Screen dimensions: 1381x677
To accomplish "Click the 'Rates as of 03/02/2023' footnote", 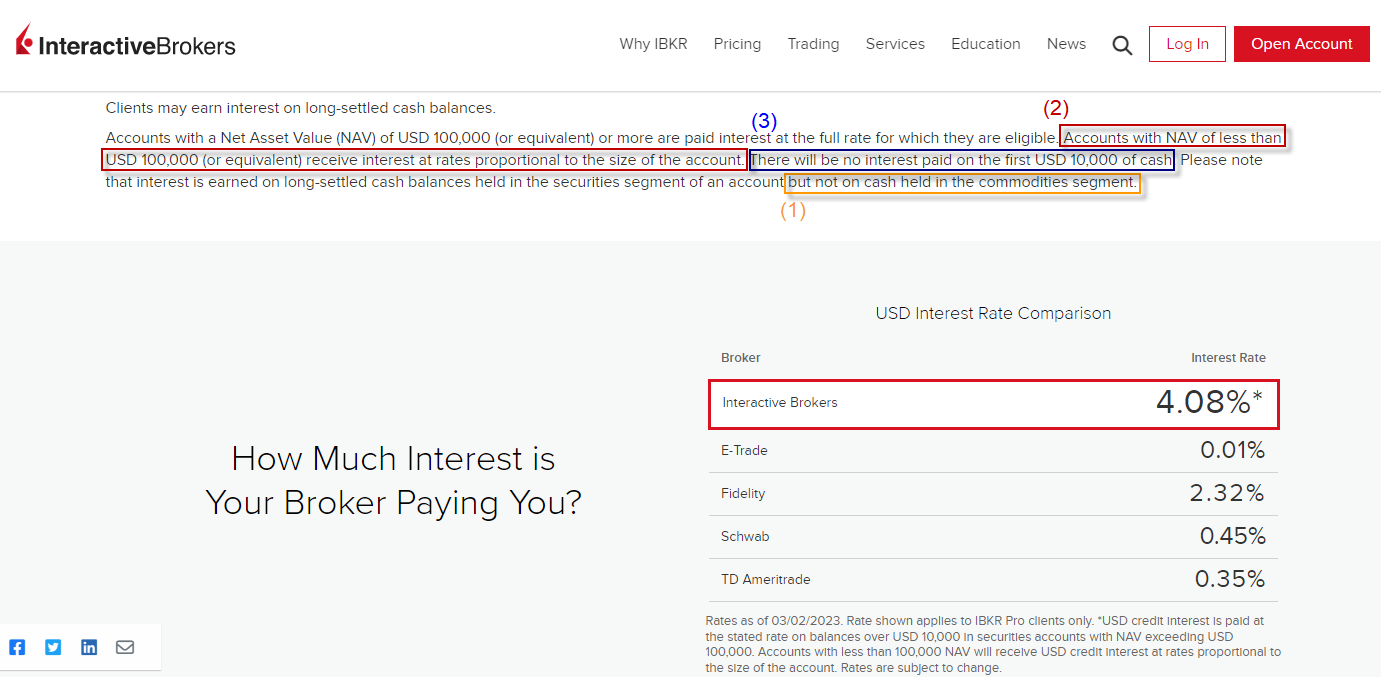I will pos(993,644).
